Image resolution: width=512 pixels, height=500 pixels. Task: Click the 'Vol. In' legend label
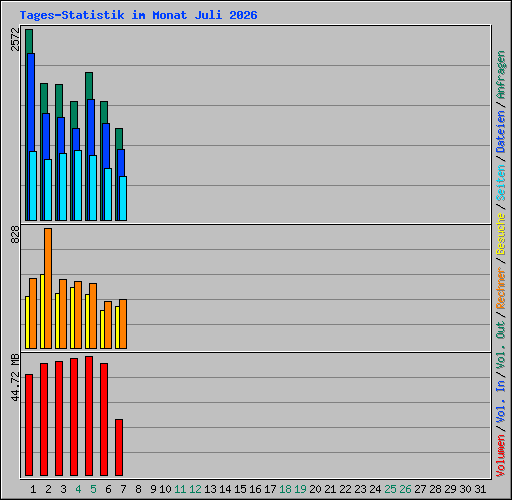click(x=501, y=402)
